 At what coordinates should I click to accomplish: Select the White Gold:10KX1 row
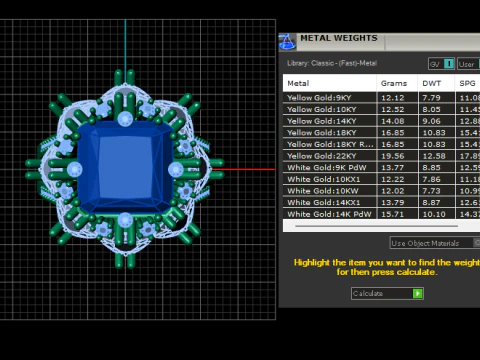pos(381,179)
